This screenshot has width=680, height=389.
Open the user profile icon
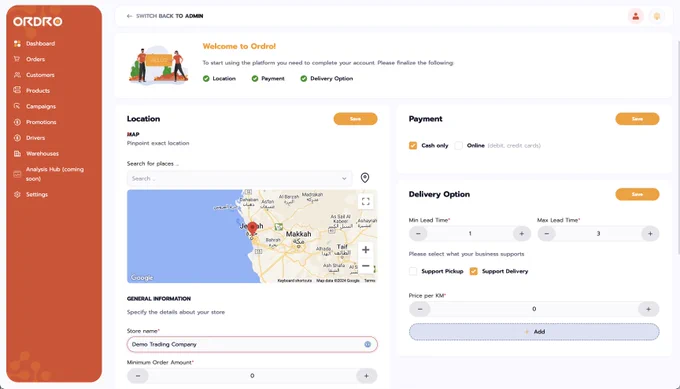[x=635, y=16]
